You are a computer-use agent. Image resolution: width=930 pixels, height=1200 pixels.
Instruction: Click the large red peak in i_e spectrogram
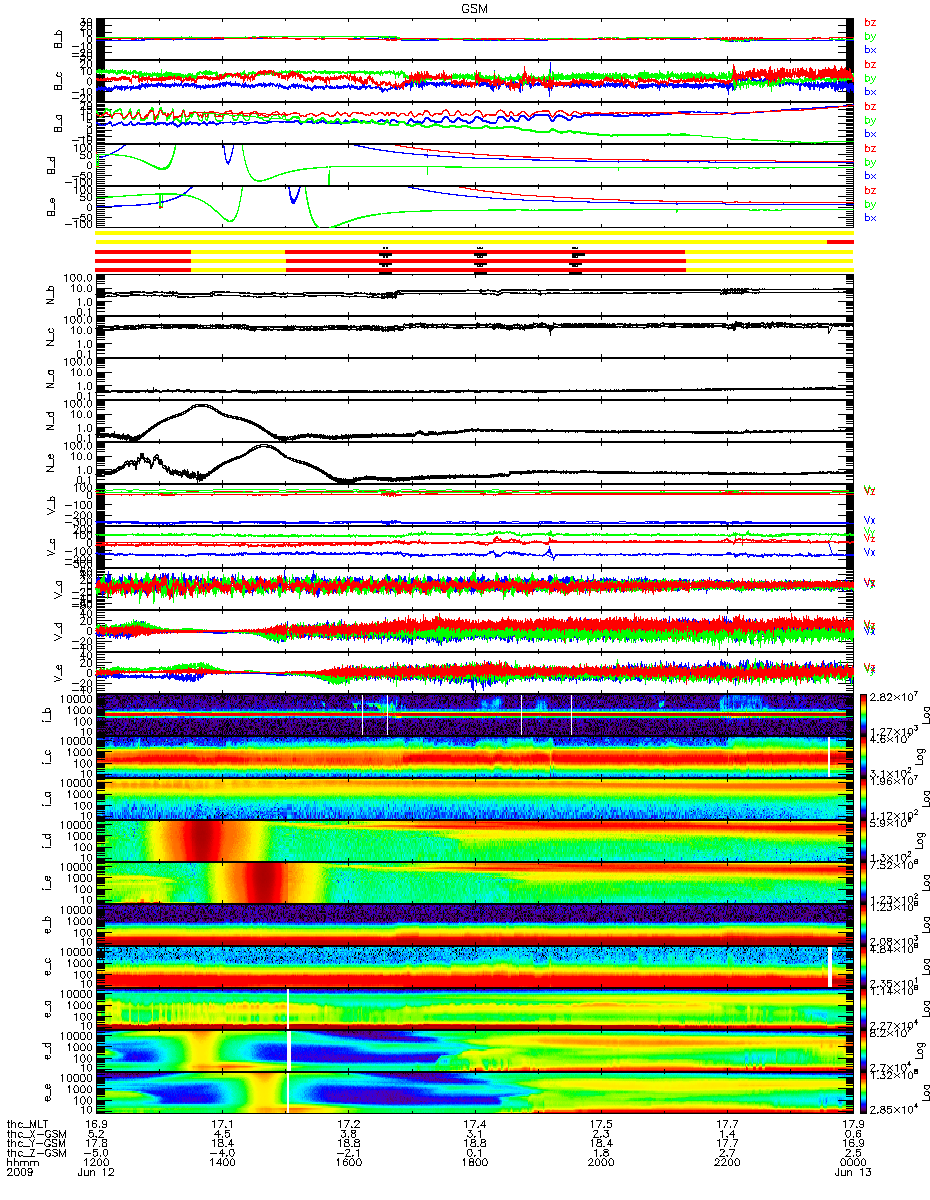click(265, 882)
